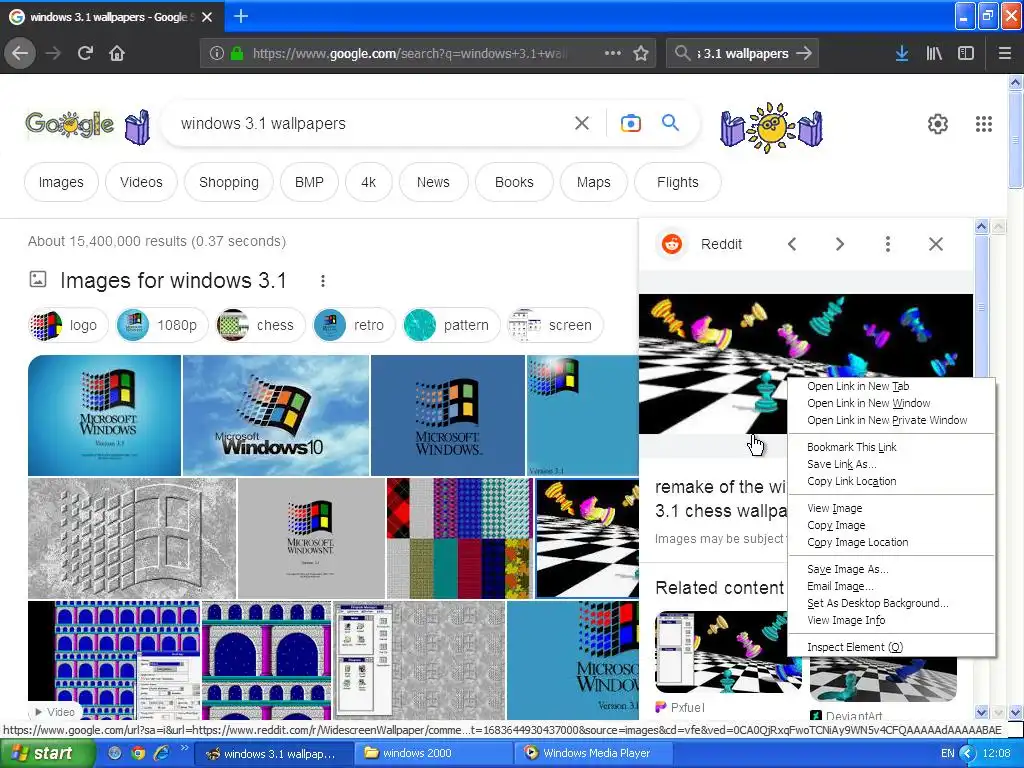Select Save Image As...
Screen dimensions: 1024x768
[891, 569]
